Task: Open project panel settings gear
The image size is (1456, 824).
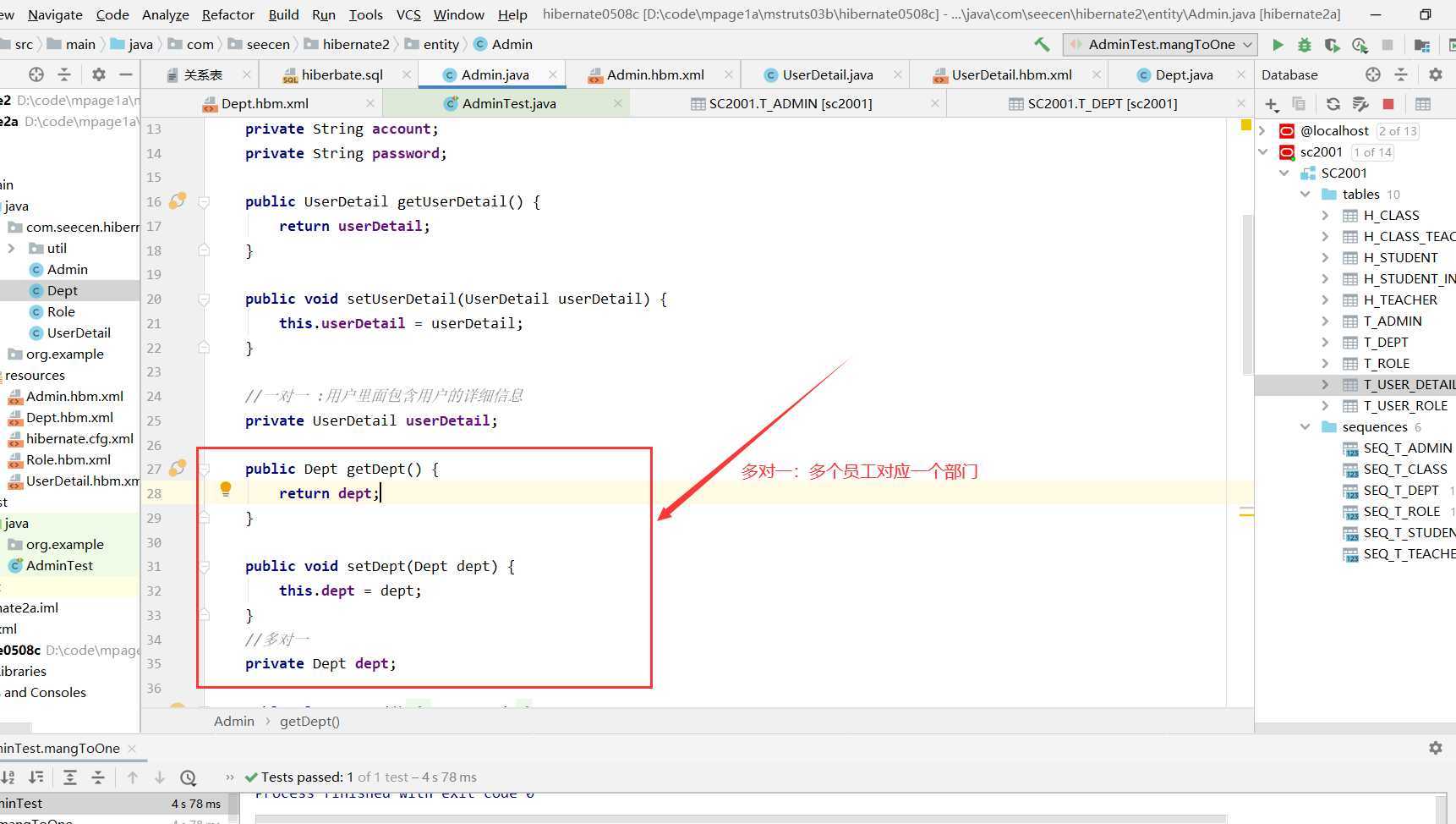Action: pyautogui.click(x=98, y=74)
